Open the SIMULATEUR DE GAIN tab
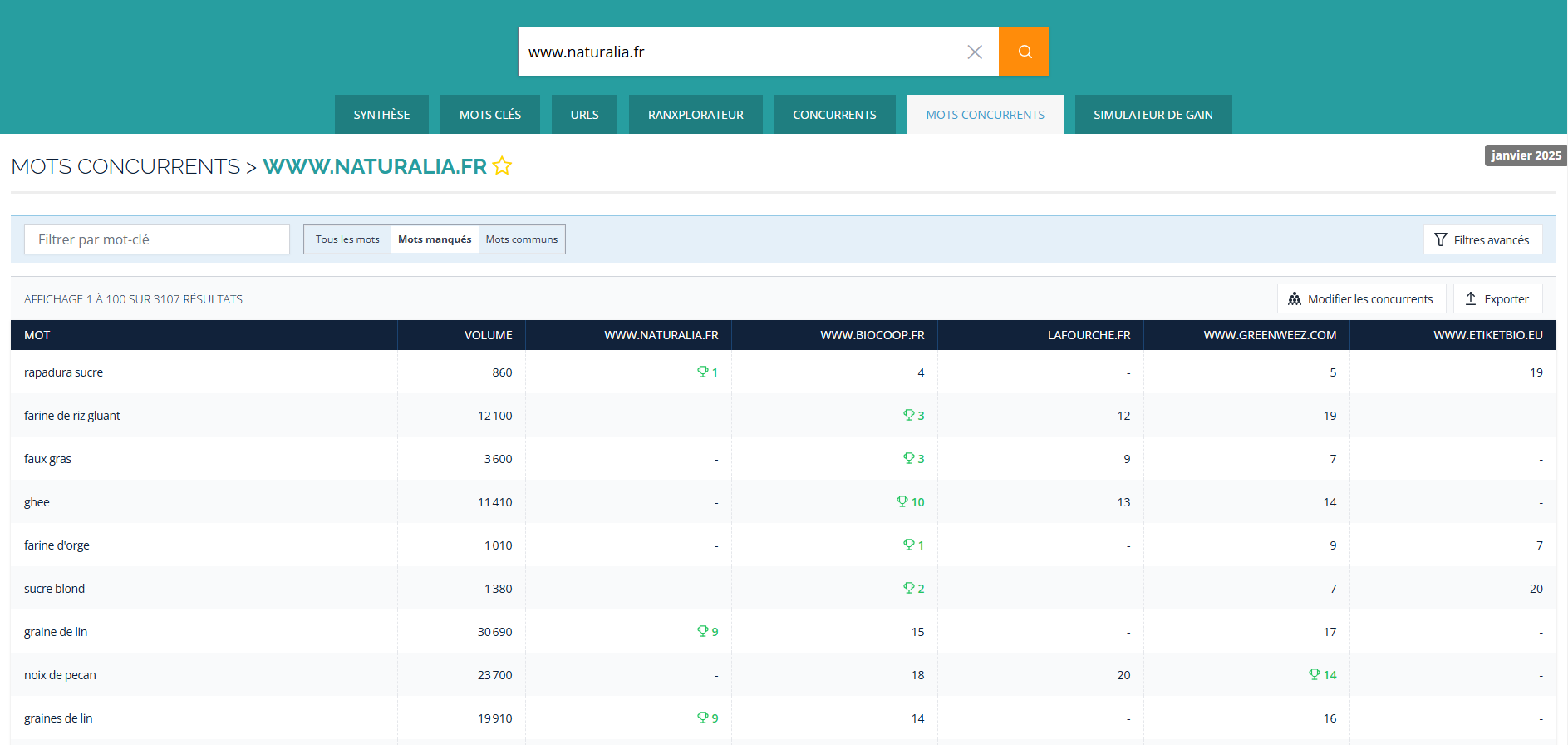The height and width of the screenshot is (745, 1568). [1153, 115]
